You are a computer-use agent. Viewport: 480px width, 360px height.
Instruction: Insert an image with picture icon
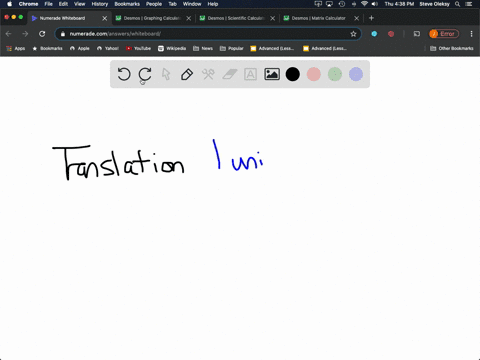[x=272, y=74]
